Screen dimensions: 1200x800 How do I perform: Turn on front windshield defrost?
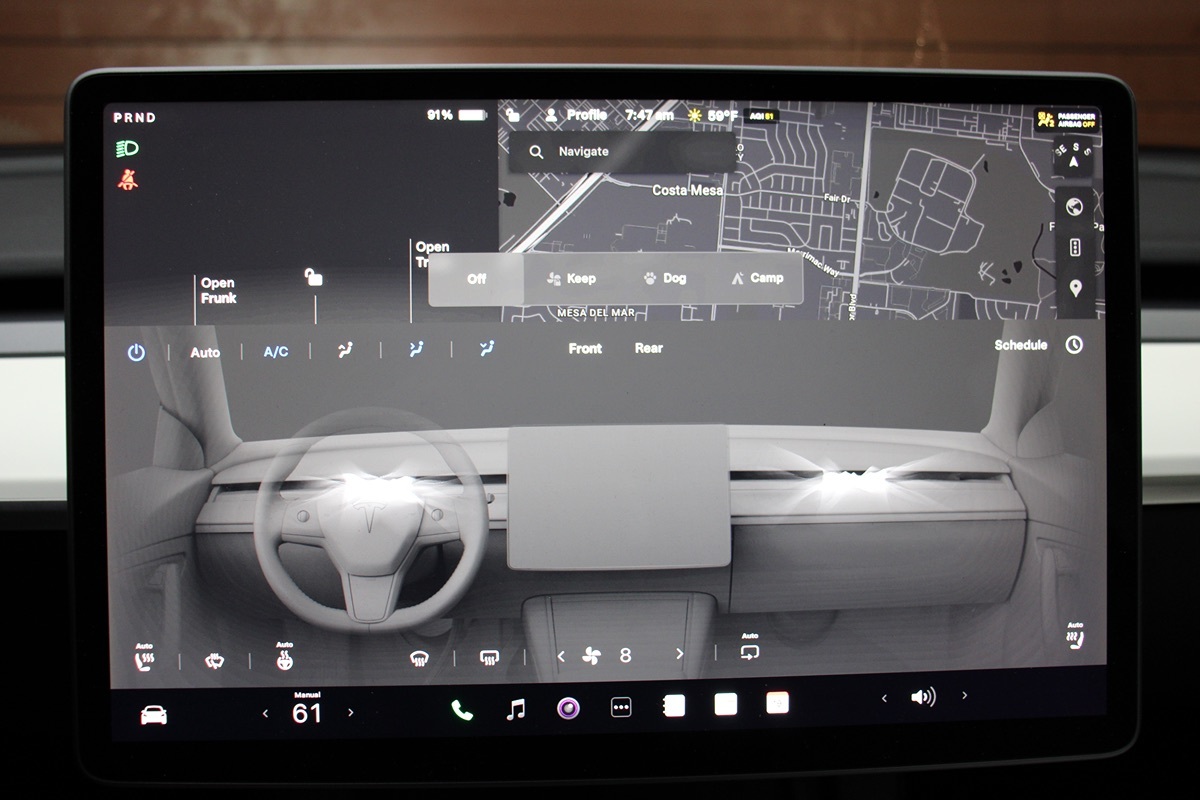coord(419,658)
